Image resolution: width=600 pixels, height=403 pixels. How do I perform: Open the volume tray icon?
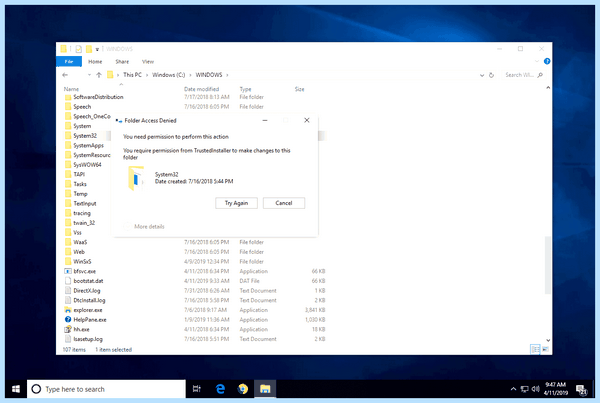536,389
